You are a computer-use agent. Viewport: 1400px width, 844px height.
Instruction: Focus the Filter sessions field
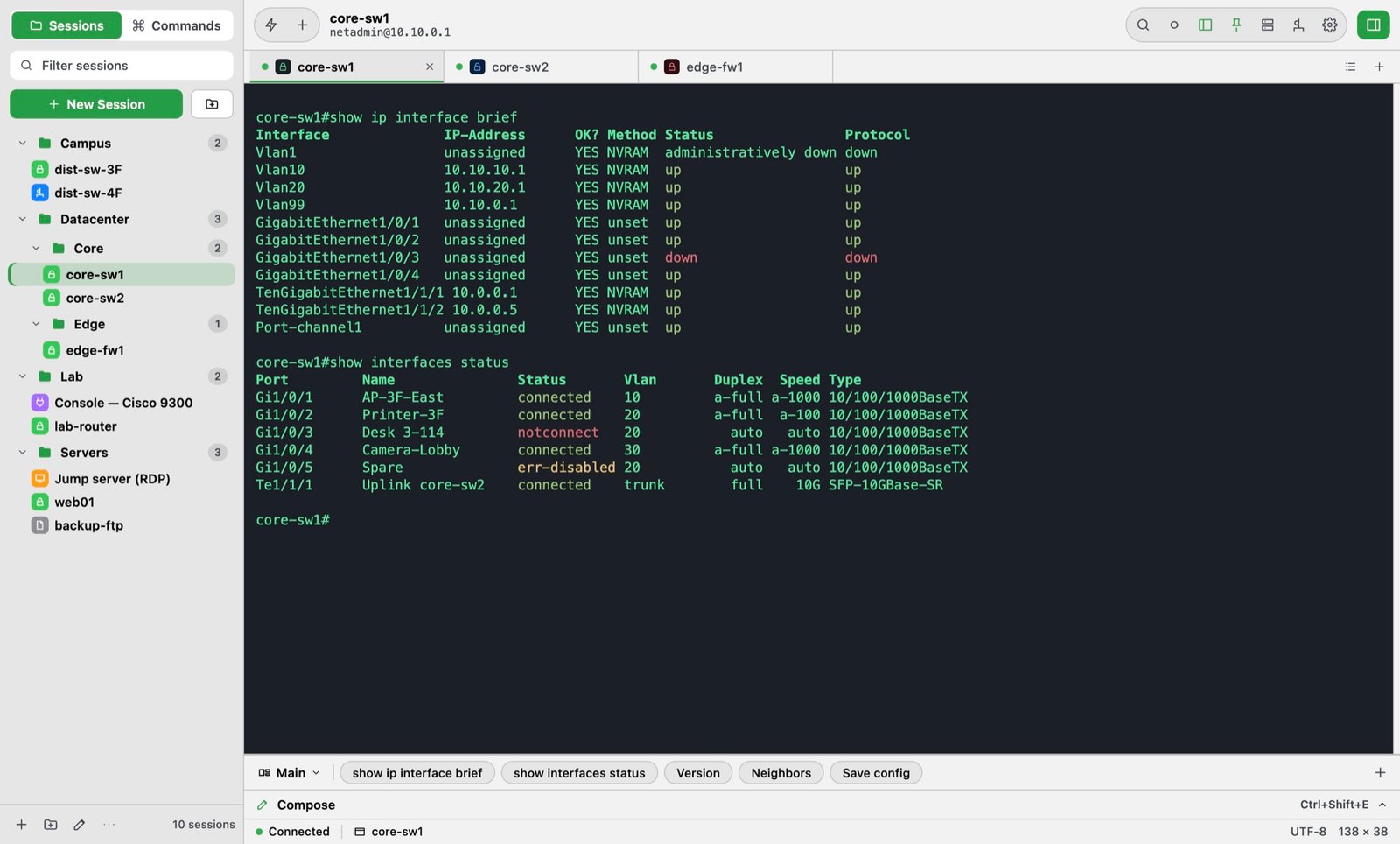pyautogui.click(x=122, y=66)
